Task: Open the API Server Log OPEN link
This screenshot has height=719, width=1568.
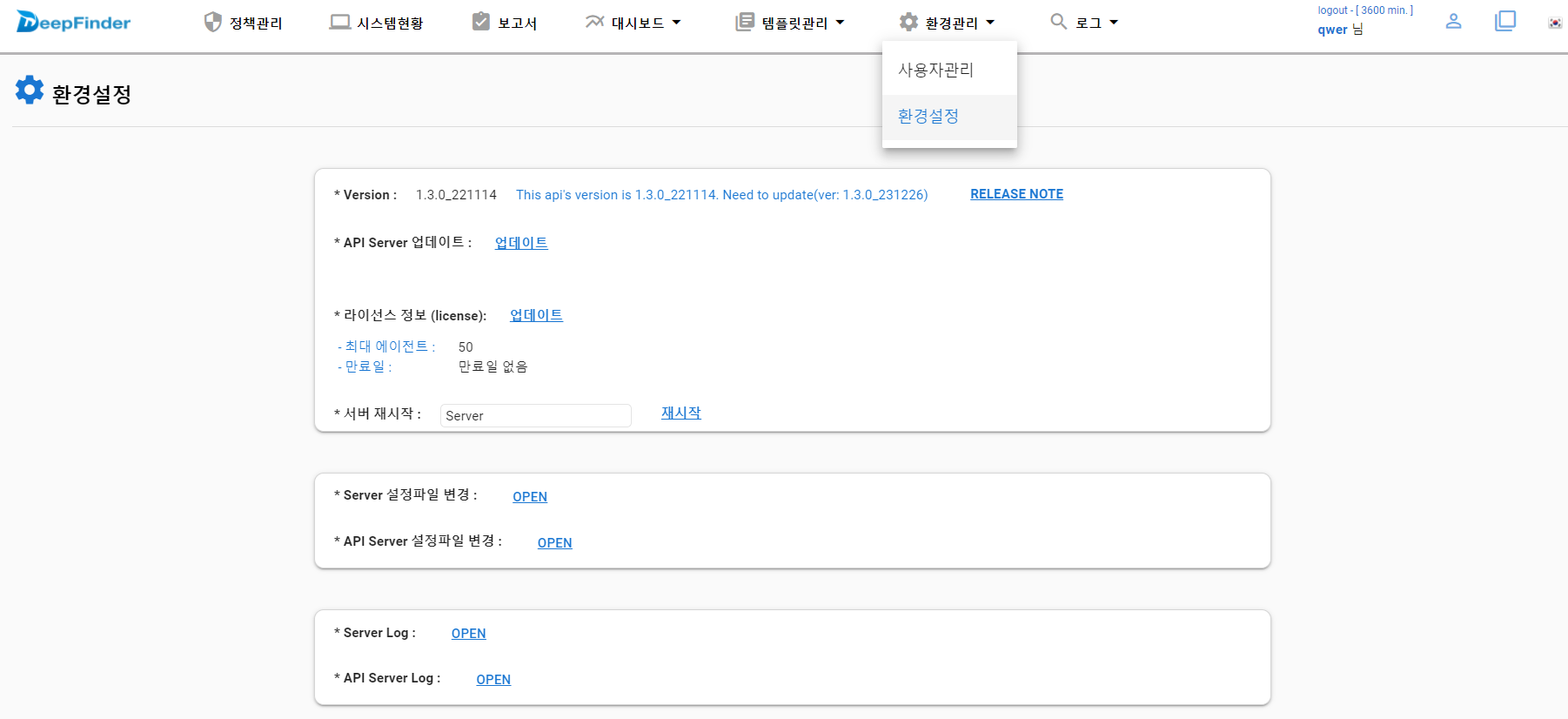Action: (x=493, y=680)
